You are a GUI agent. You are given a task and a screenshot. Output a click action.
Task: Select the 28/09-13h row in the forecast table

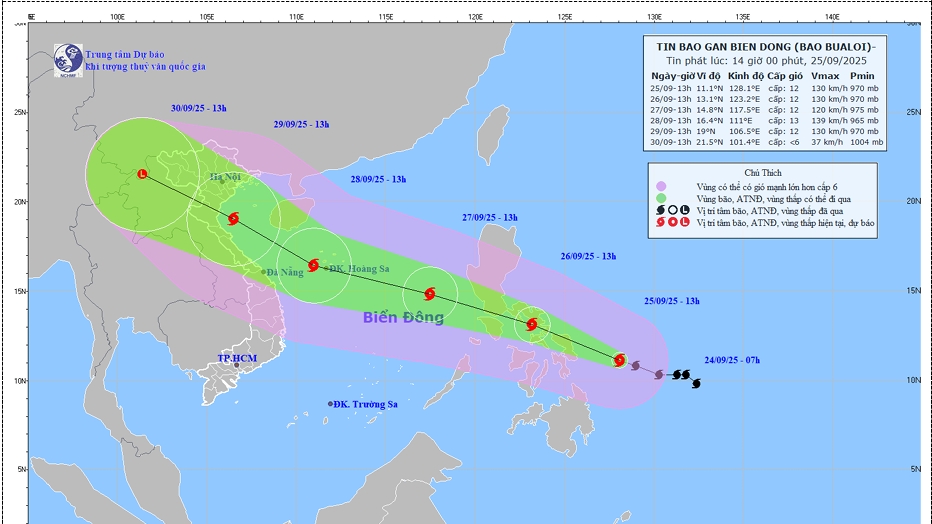point(767,118)
